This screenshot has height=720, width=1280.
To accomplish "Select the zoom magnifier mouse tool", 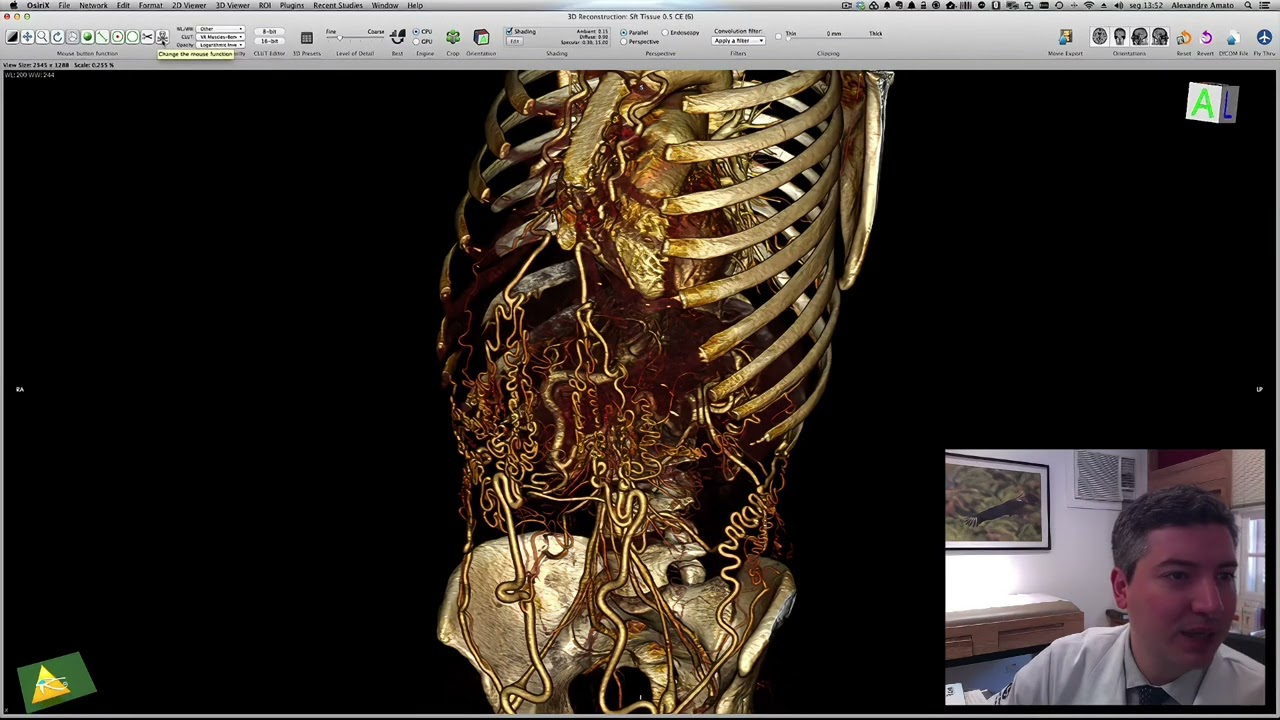I will [42, 37].
